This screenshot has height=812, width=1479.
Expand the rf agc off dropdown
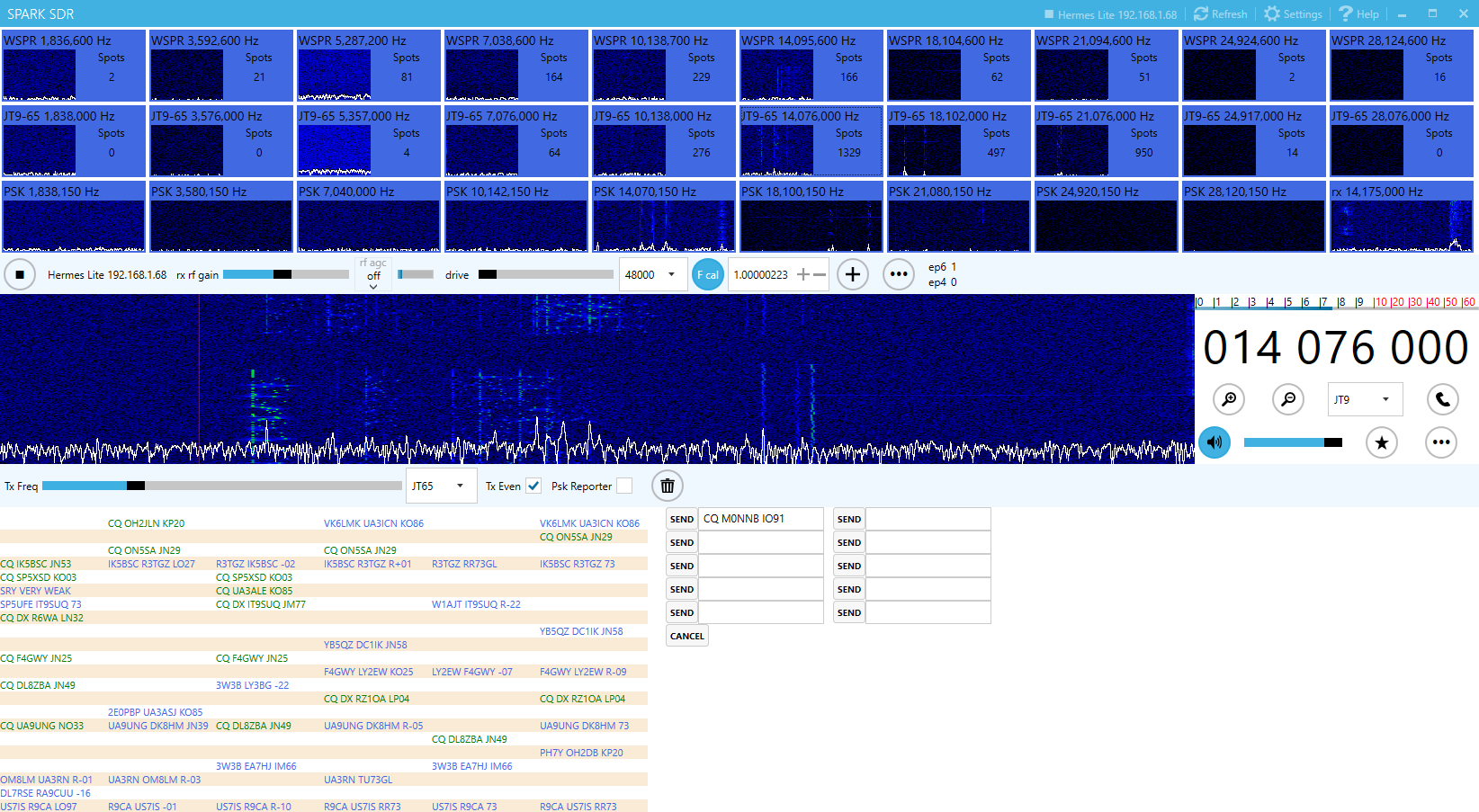click(373, 275)
